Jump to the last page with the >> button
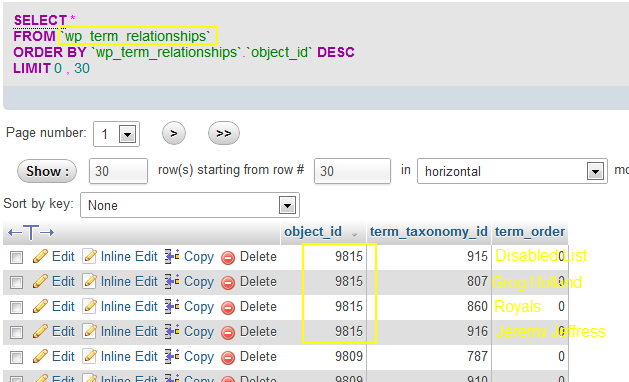 click(x=224, y=133)
